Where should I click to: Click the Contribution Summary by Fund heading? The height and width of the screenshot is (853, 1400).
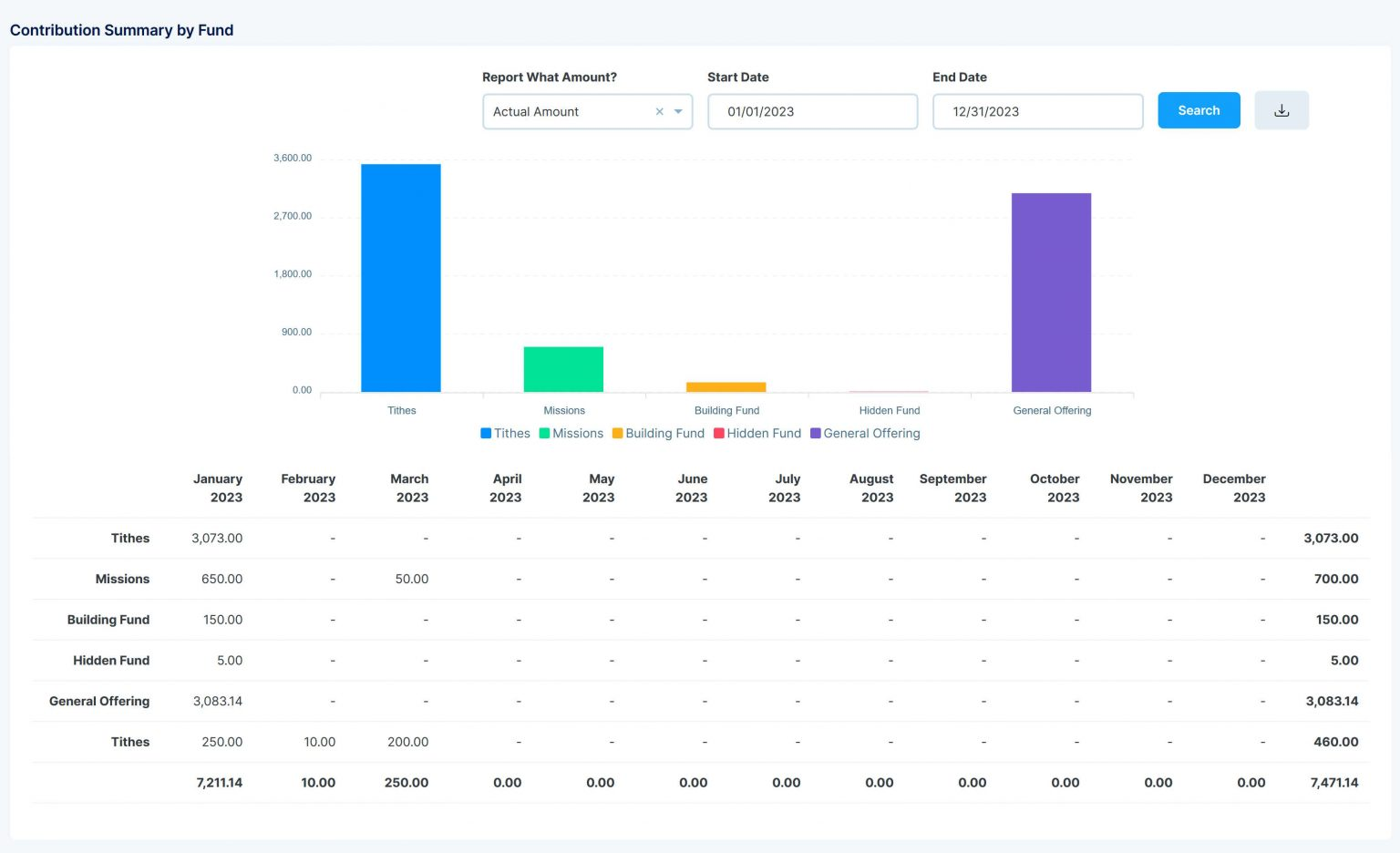pyautogui.click(x=121, y=30)
